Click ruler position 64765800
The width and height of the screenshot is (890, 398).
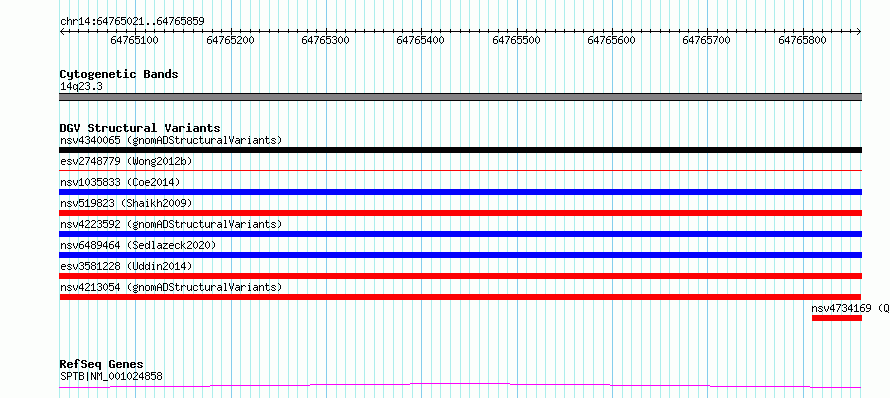(803, 40)
